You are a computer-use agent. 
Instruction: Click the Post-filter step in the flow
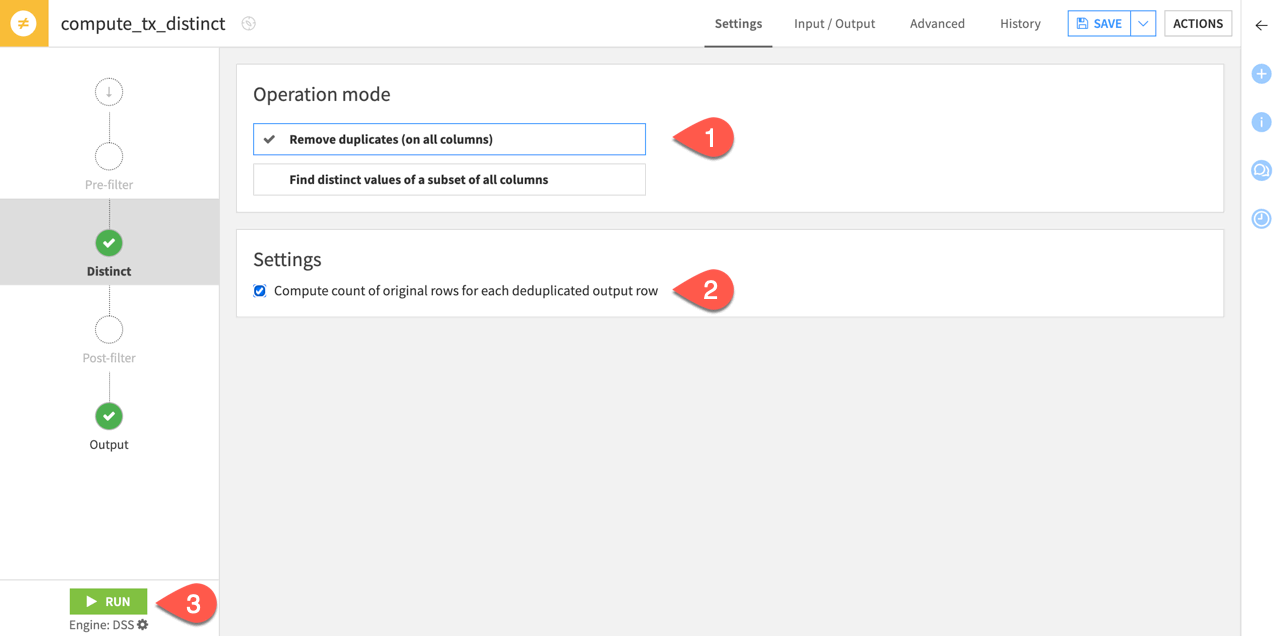click(108, 328)
